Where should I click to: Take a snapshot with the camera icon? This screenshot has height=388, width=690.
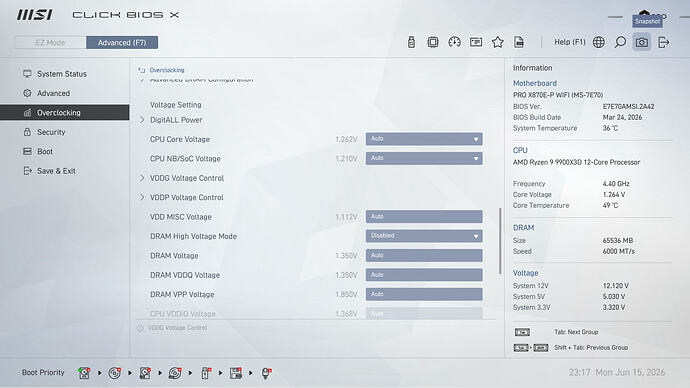coord(642,42)
